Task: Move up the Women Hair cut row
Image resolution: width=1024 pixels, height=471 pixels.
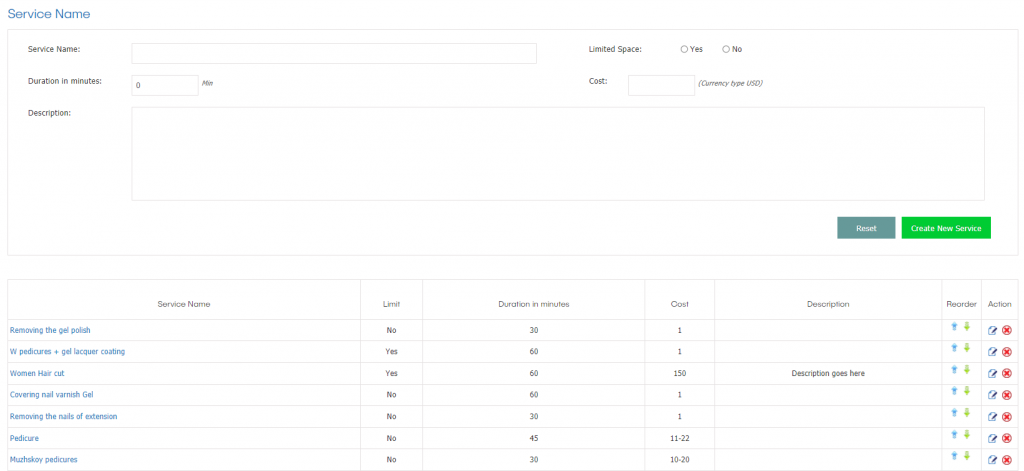Action: (x=954, y=370)
